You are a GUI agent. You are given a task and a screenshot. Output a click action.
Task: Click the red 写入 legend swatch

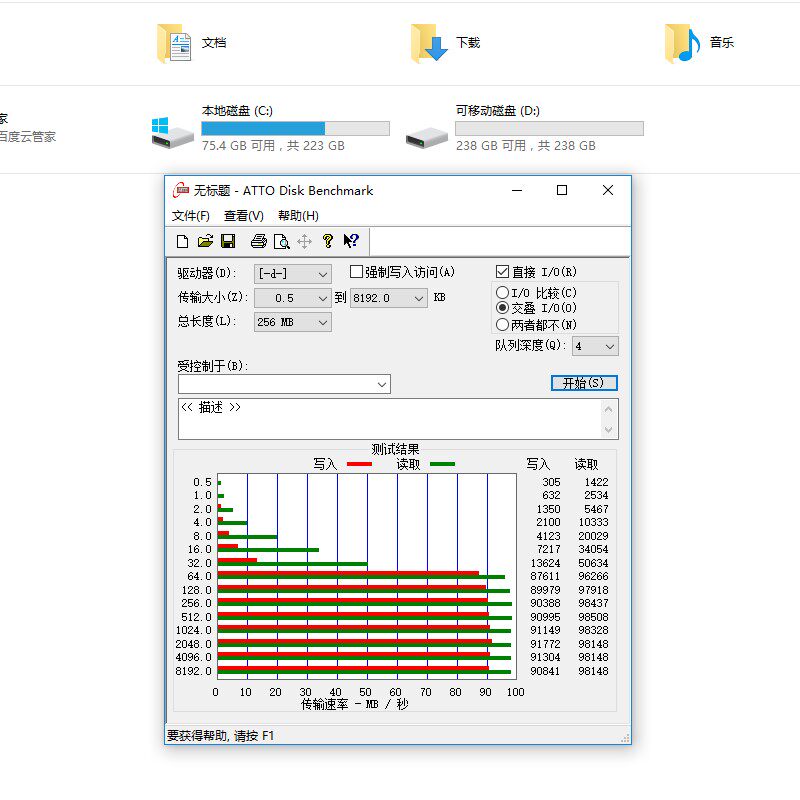(x=360, y=464)
